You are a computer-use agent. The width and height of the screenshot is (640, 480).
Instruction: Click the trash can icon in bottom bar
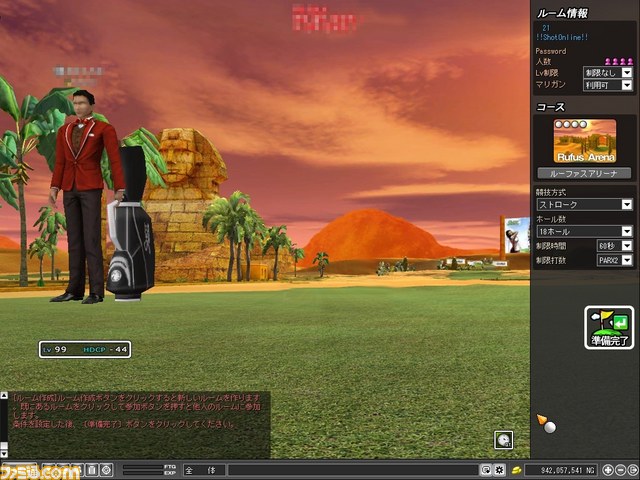[92, 470]
